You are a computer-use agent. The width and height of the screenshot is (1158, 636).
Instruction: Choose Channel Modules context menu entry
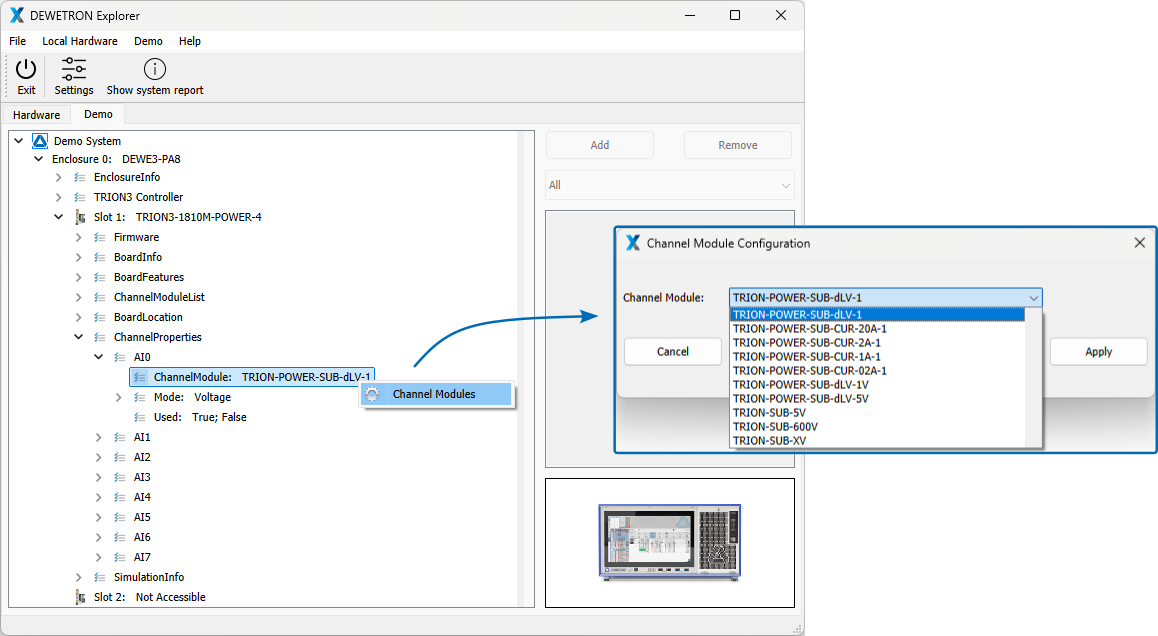[x=436, y=394]
